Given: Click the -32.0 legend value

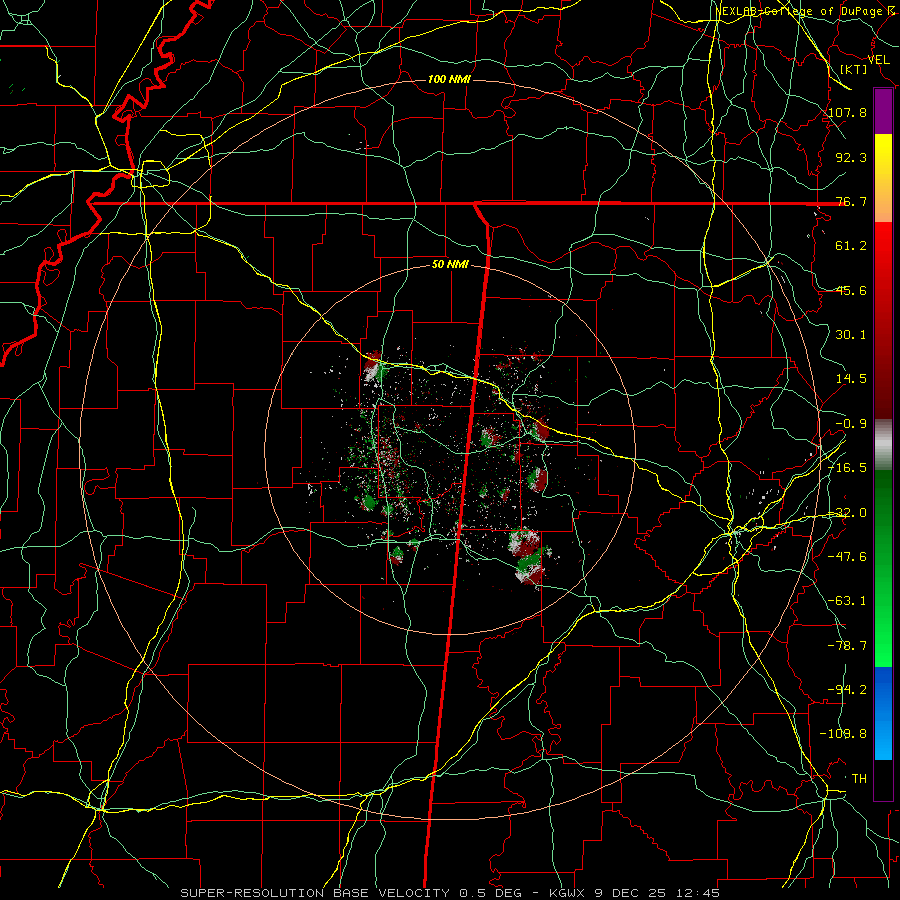Looking at the screenshot, I should [x=848, y=513].
